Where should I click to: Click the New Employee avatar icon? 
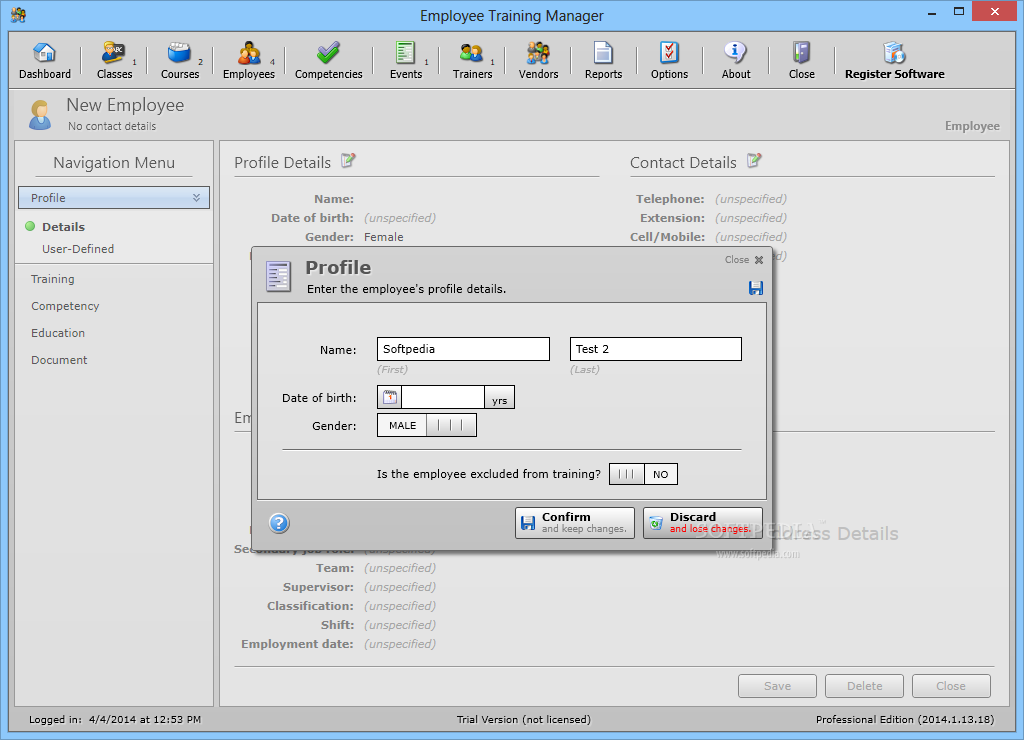pyautogui.click(x=40, y=115)
